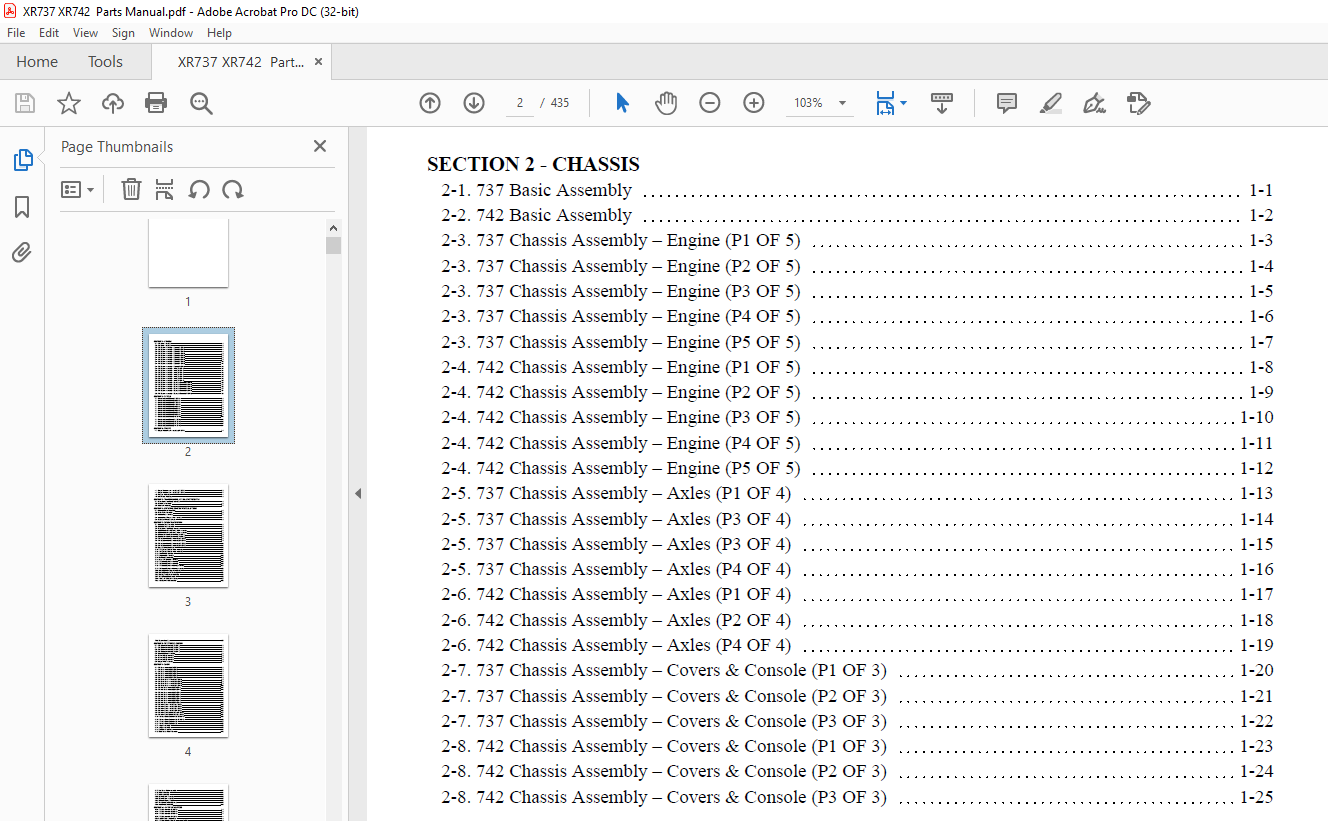Open the Bookmarks panel icon
This screenshot has width=1328, height=821.
22,207
